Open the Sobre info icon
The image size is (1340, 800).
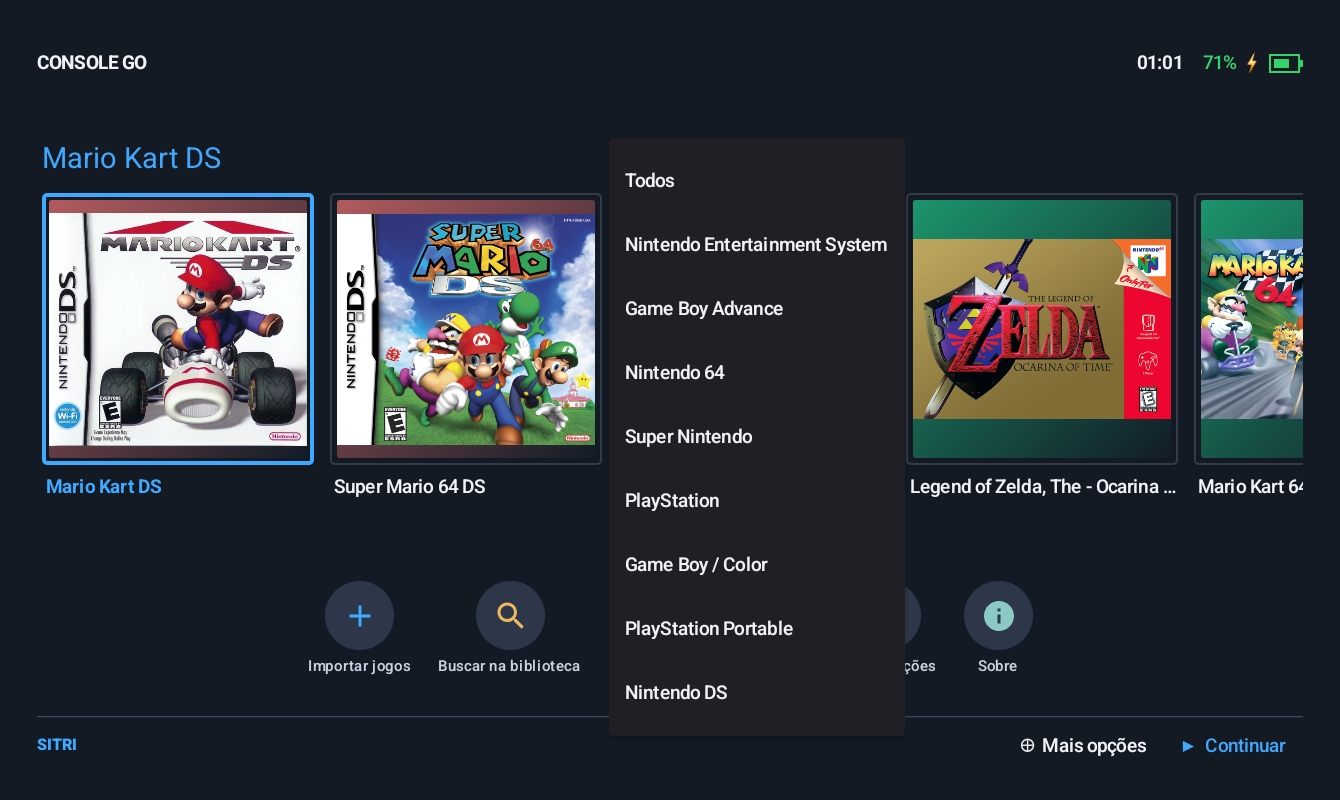coord(998,616)
